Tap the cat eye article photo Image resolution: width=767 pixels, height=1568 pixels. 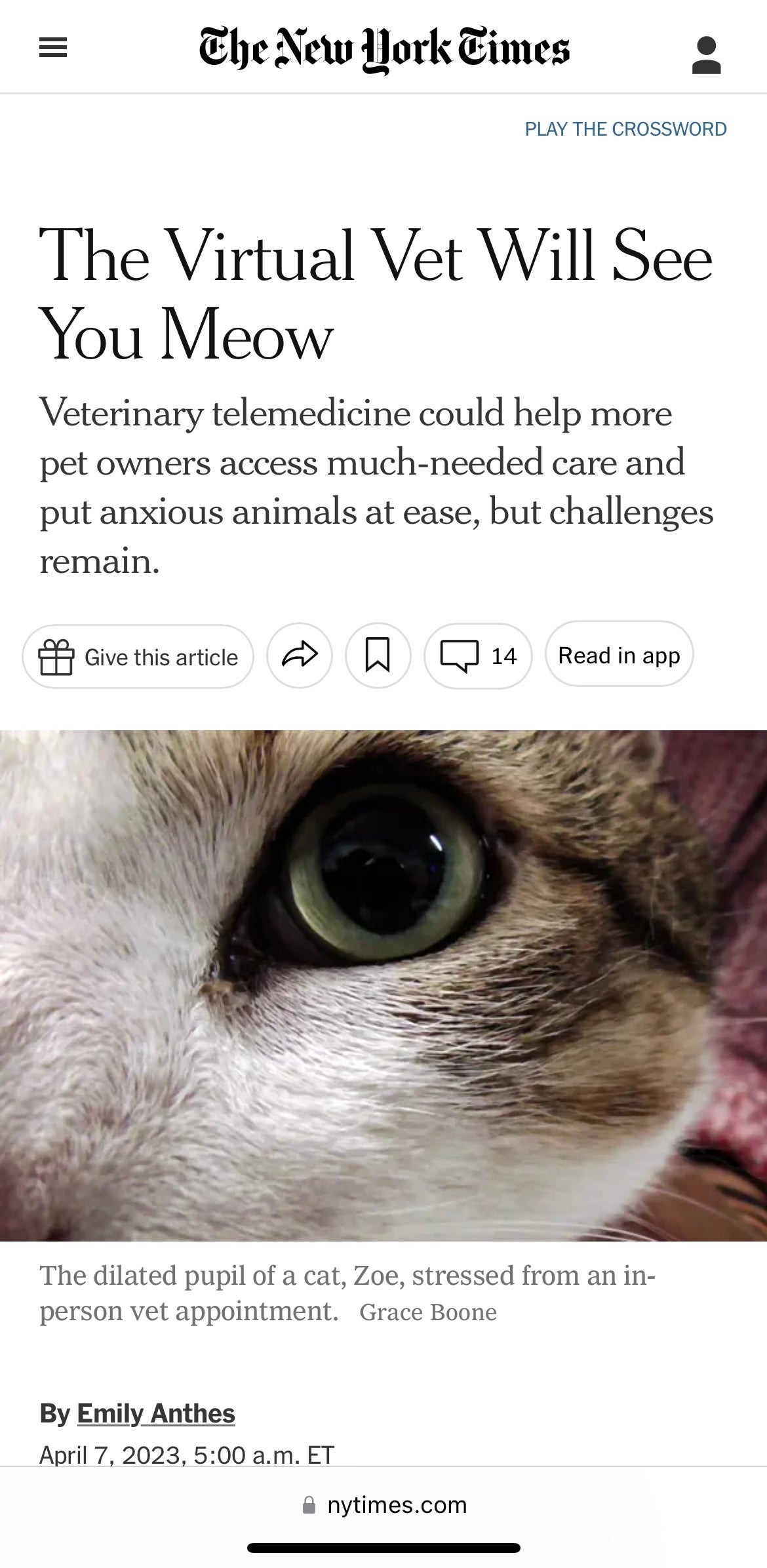tap(383, 985)
